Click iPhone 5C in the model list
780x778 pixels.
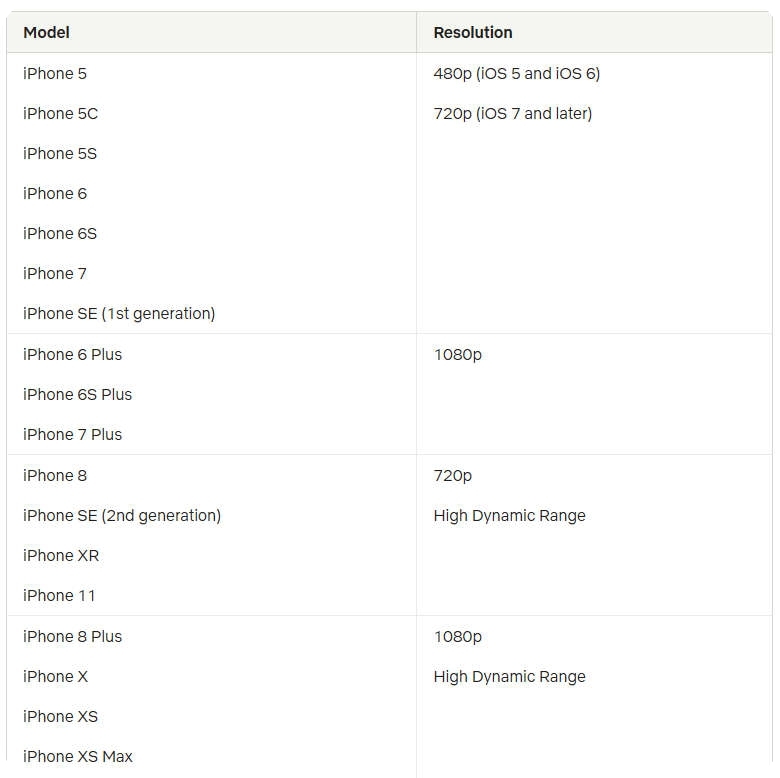click(x=60, y=113)
